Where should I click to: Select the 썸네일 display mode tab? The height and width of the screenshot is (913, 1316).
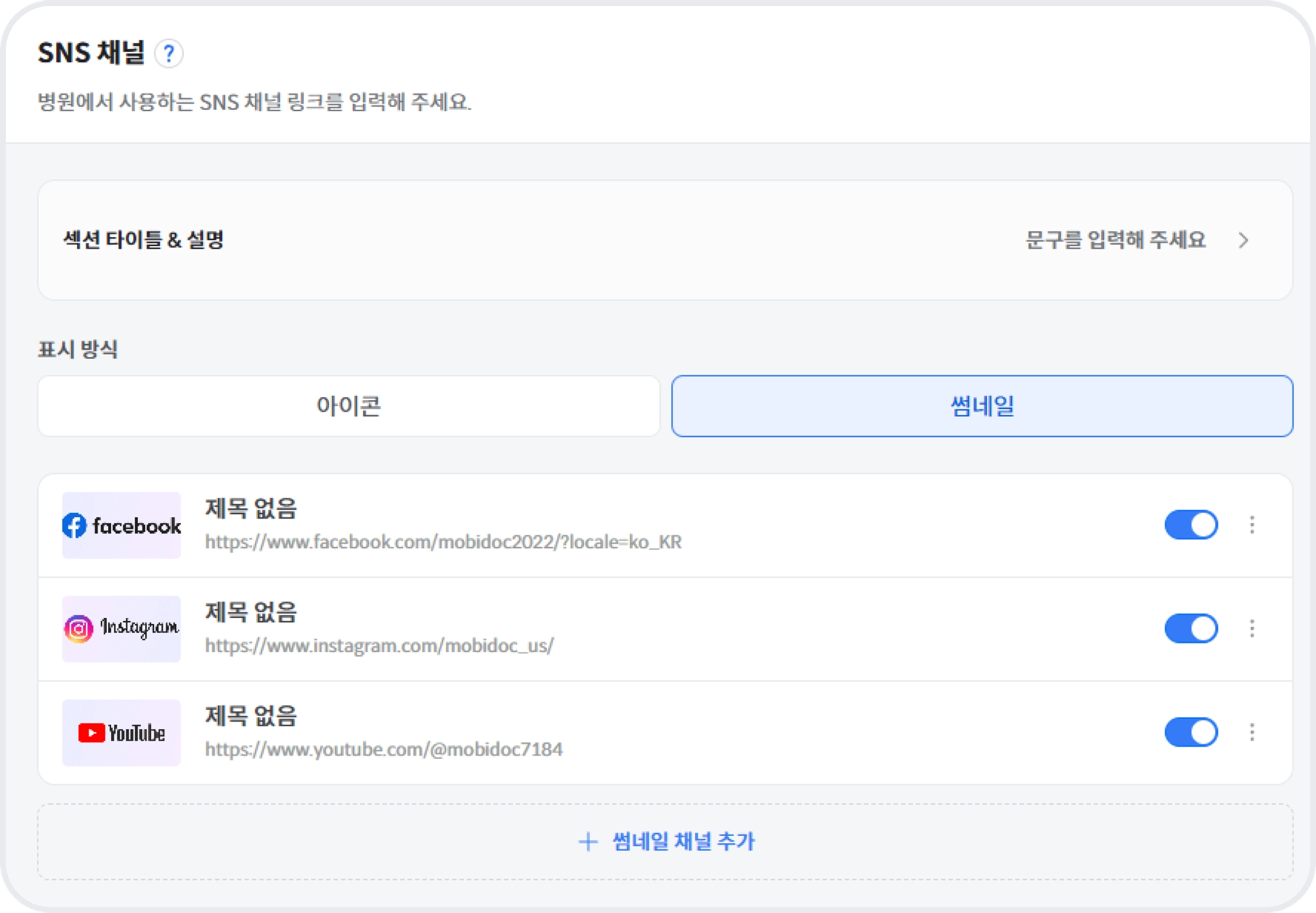982,406
